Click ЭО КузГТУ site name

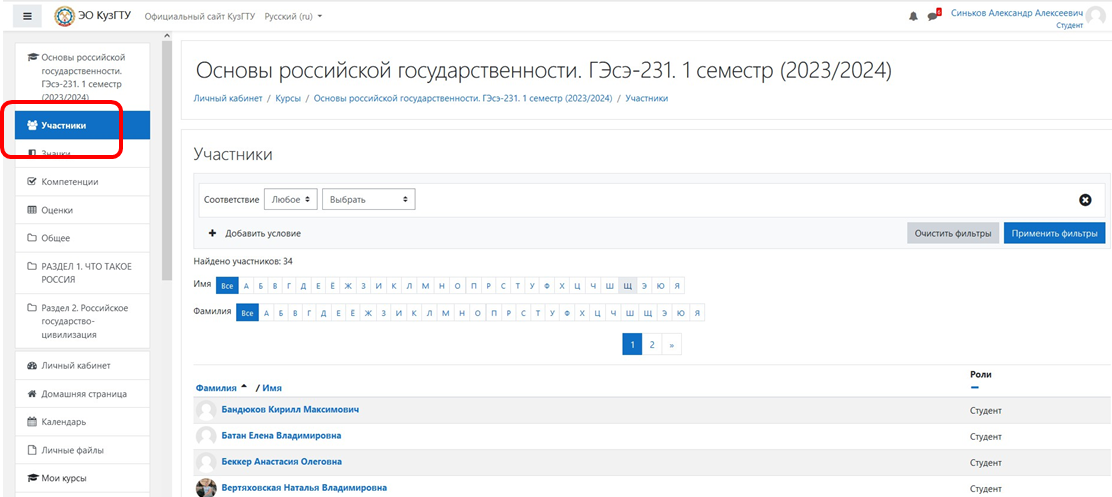pyautogui.click(x=104, y=16)
